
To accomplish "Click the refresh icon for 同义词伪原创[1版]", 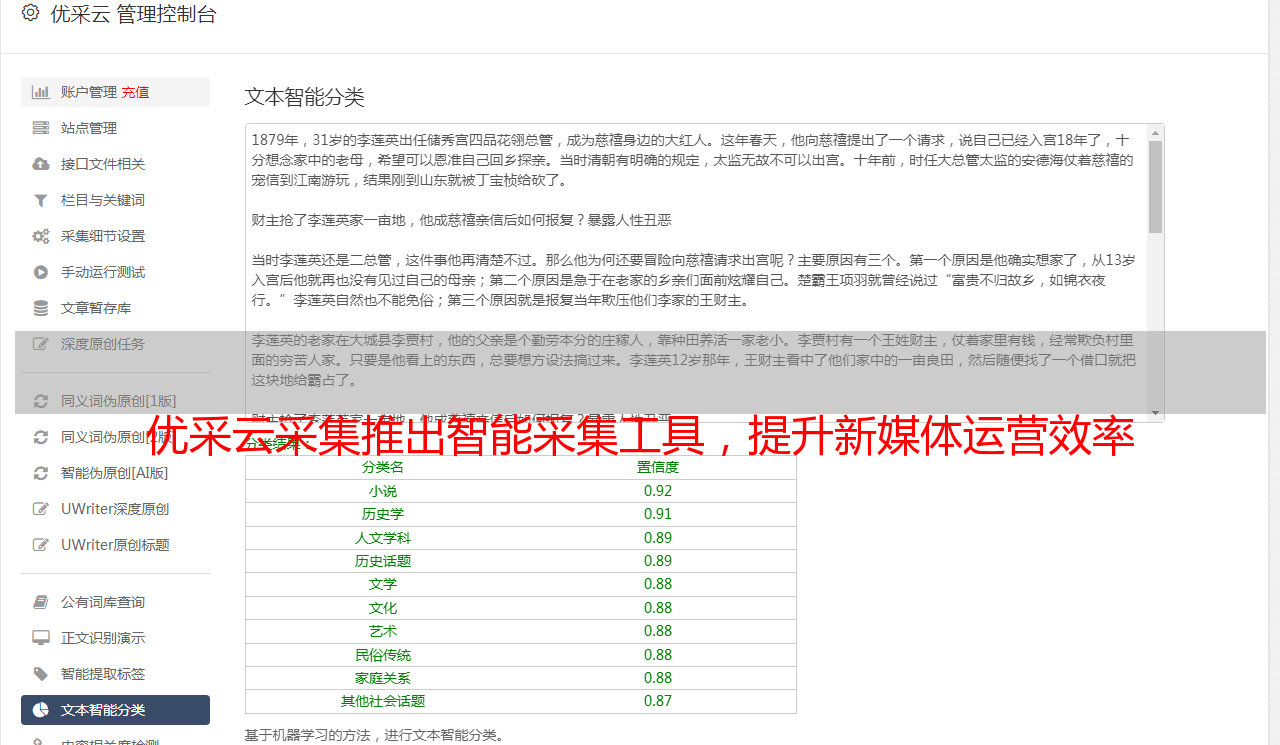I will pos(41,401).
